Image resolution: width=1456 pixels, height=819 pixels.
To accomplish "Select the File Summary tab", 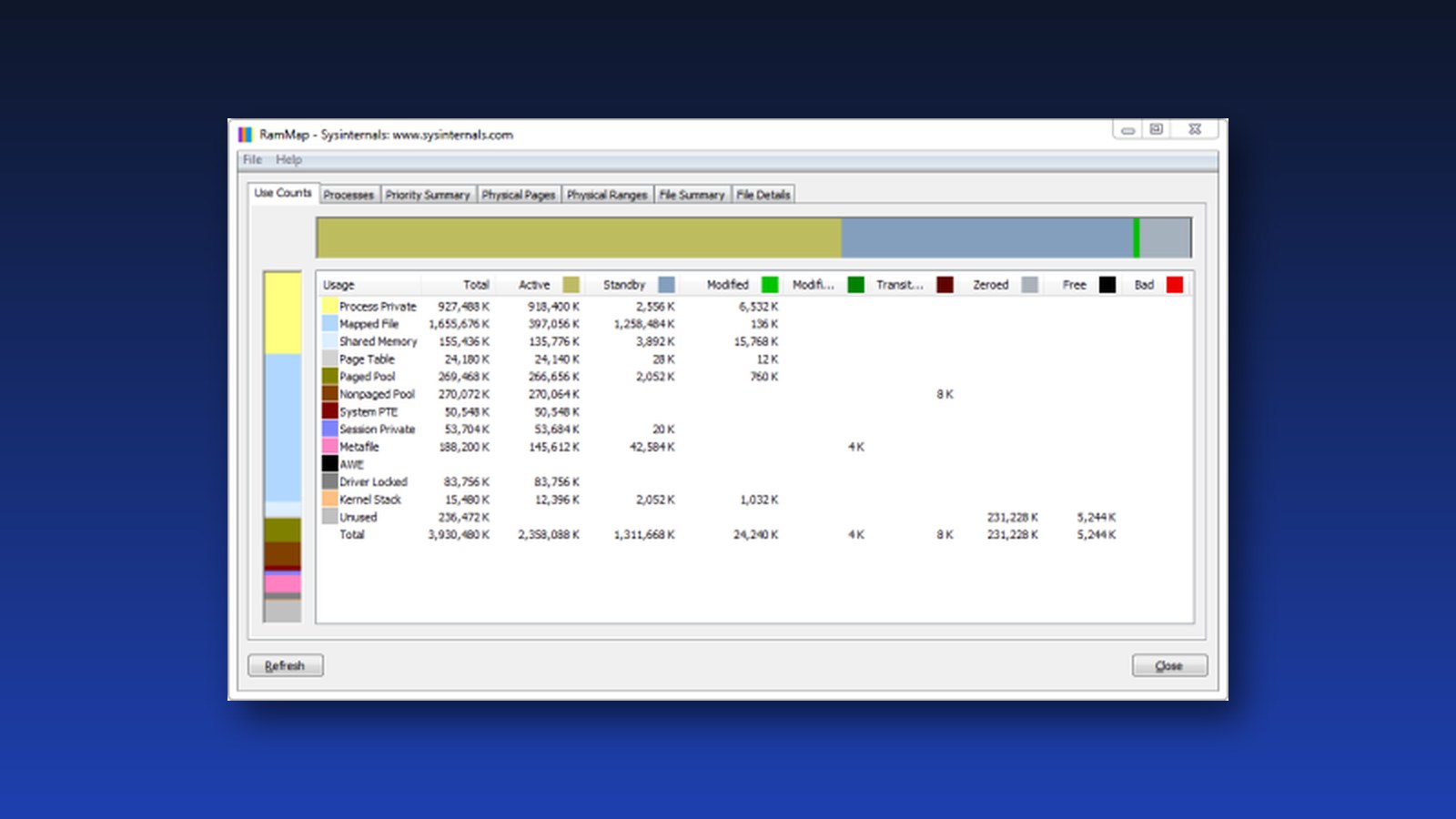I will click(x=692, y=195).
